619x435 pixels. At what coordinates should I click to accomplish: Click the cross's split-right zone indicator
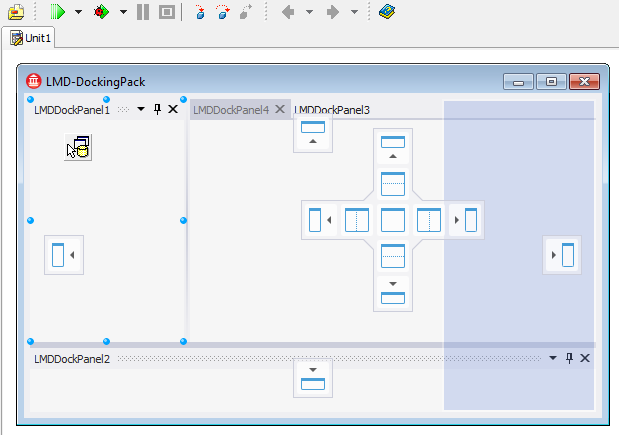click(x=429, y=220)
